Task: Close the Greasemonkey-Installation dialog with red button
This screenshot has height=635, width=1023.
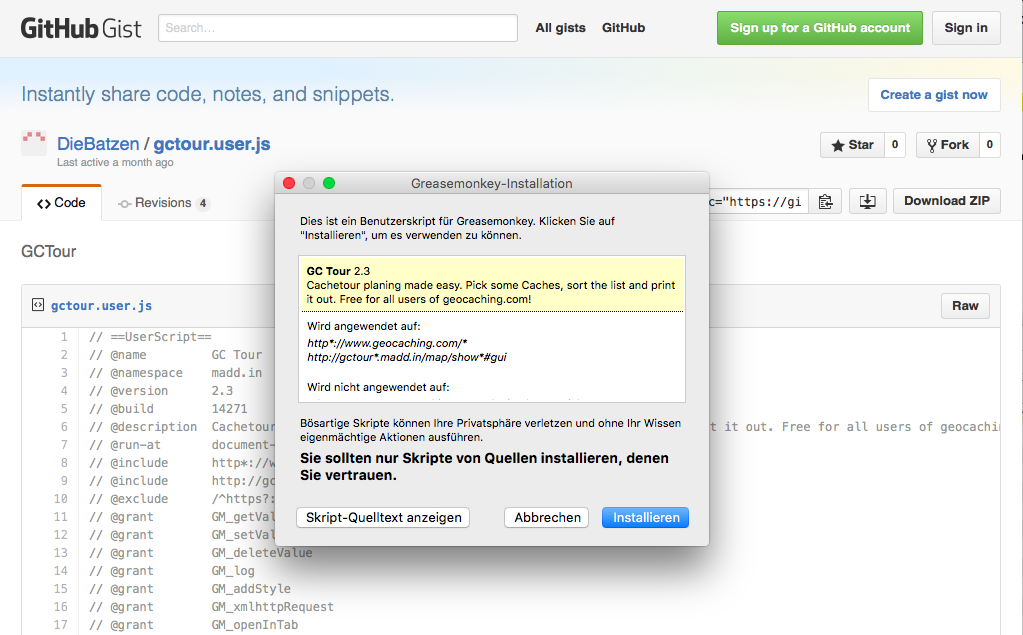Action: click(x=289, y=183)
